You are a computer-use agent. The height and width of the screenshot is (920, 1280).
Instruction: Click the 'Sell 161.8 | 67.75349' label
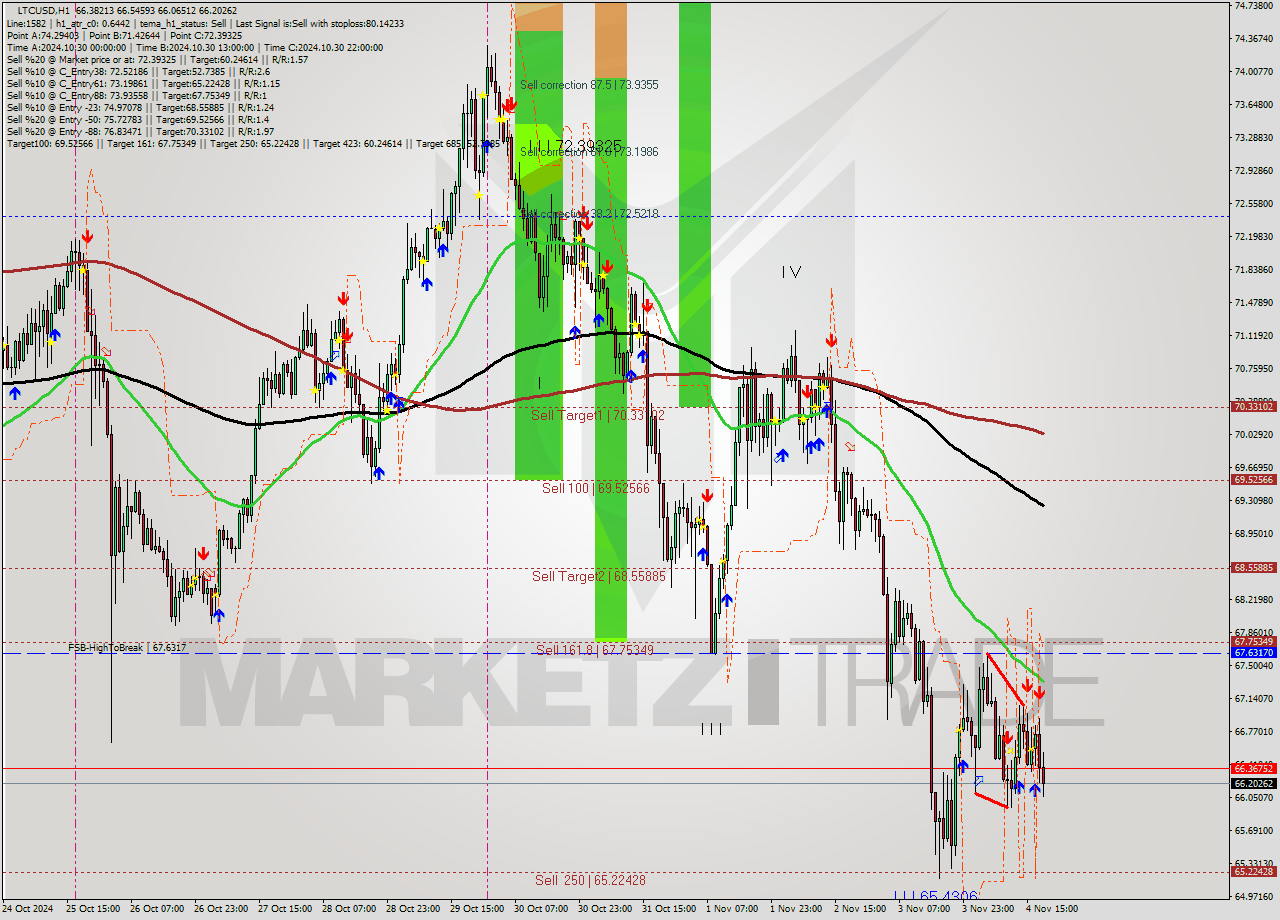pos(595,650)
